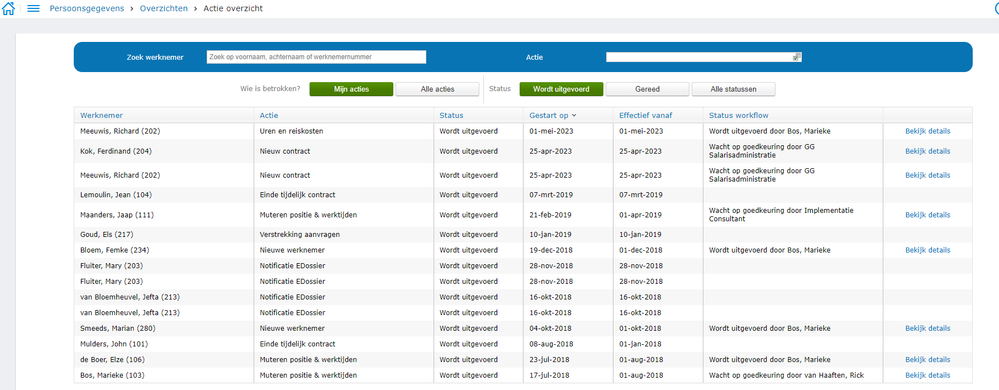
Task: Open the Actie lookup icon
Action: click(x=796, y=57)
